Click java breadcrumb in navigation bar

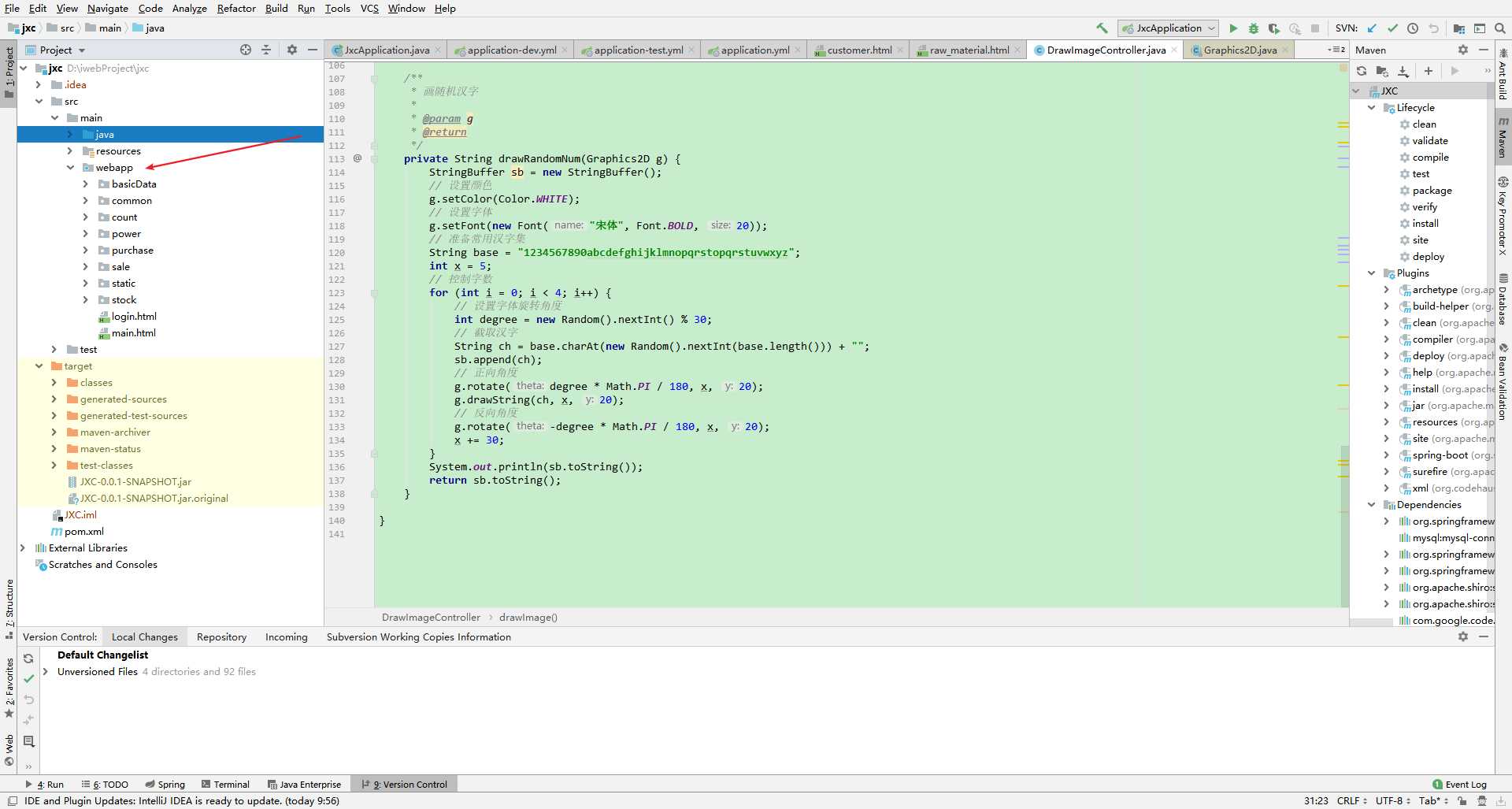click(148, 28)
